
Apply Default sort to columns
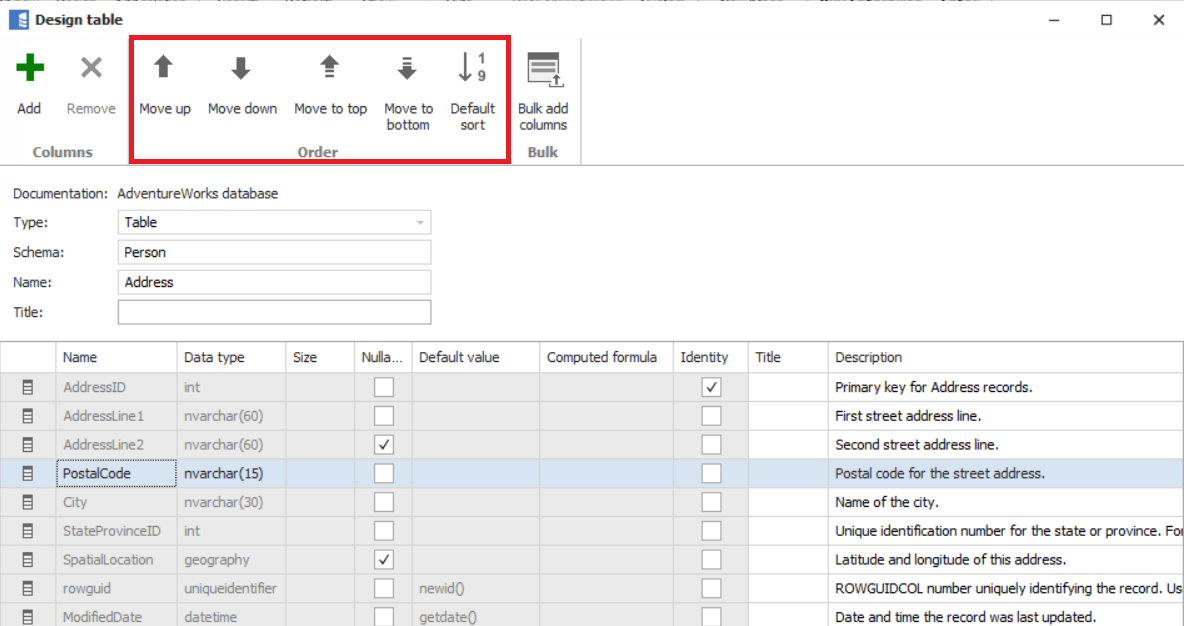[x=472, y=69]
